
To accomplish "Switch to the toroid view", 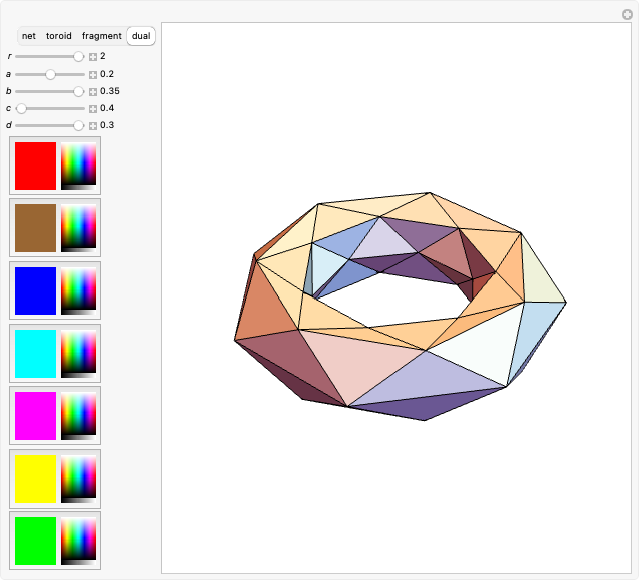I will pos(59,36).
